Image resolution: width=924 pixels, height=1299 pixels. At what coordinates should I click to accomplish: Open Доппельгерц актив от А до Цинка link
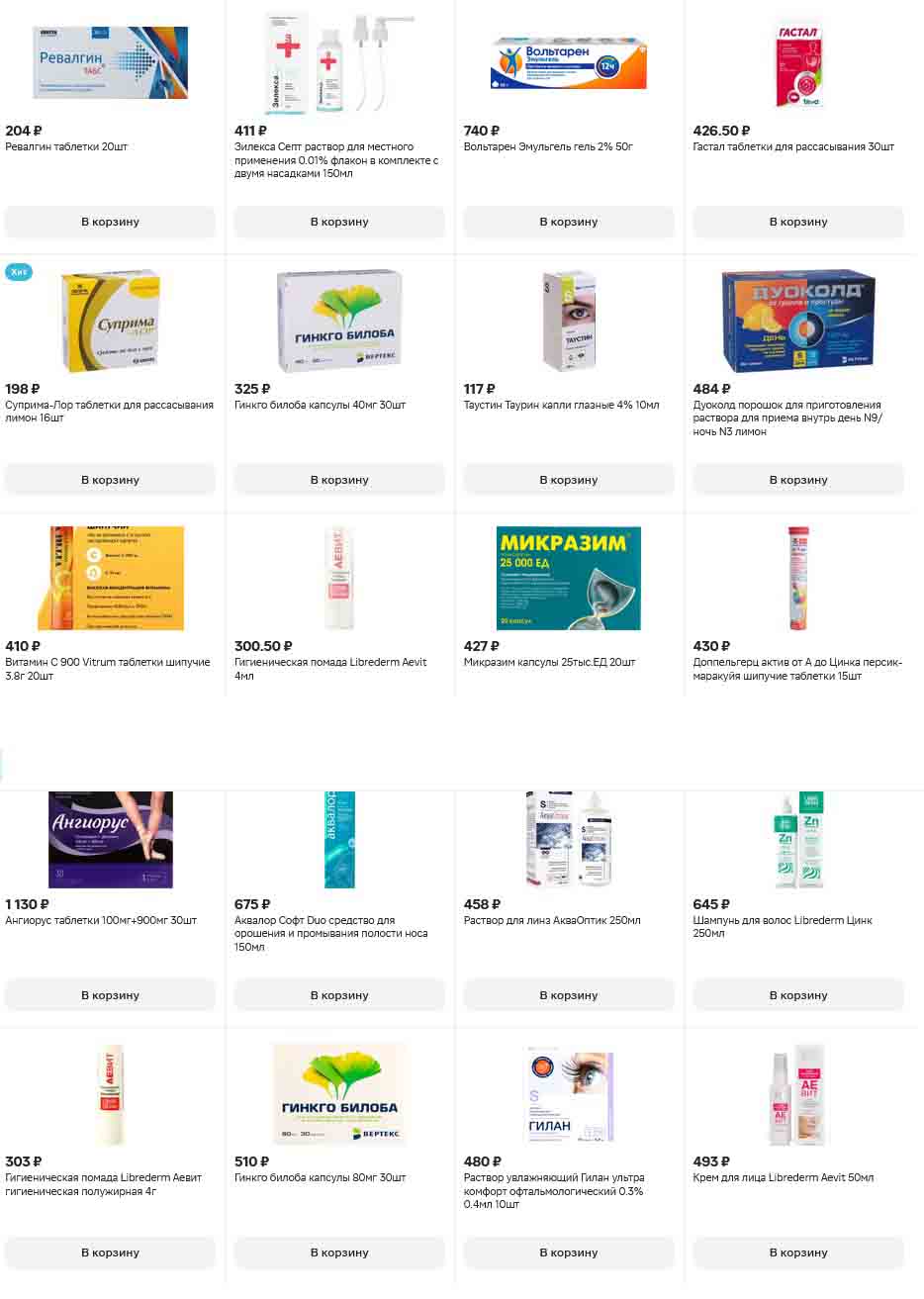click(x=797, y=669)
